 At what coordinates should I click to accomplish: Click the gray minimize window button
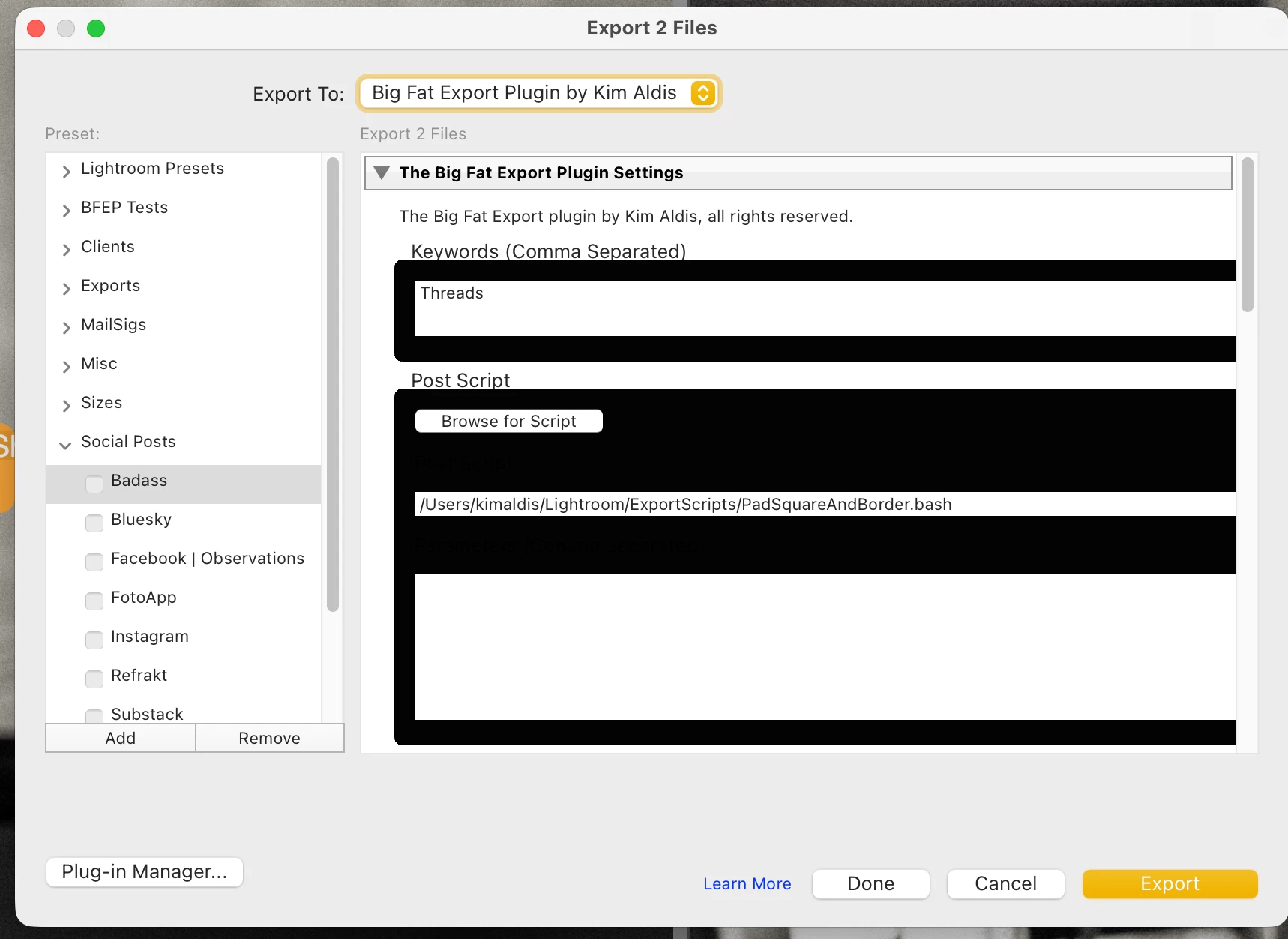tap(66, 28)
